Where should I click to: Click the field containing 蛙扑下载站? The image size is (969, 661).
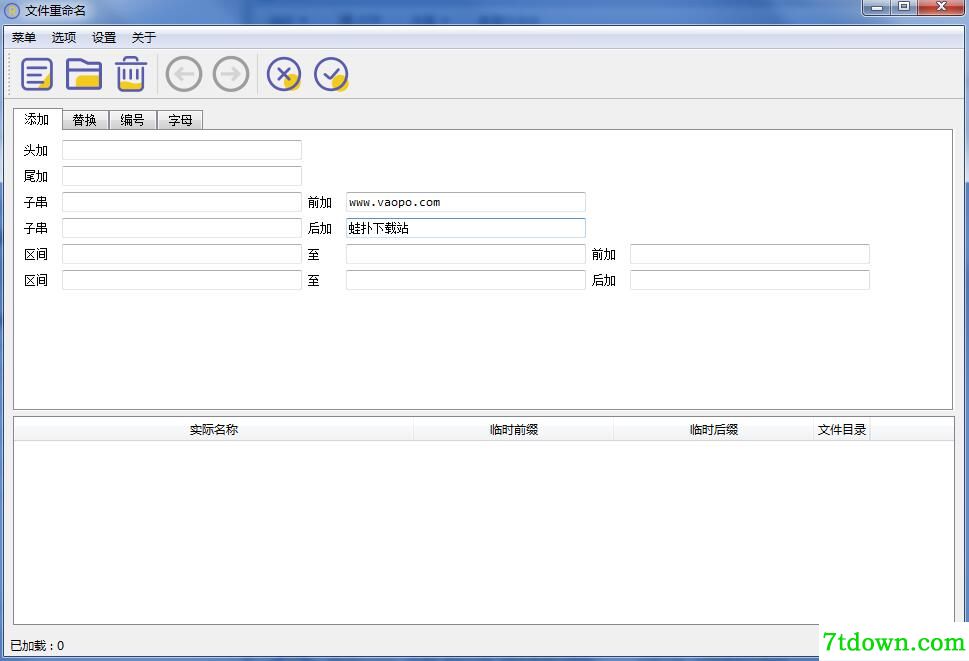coord(465,228)
